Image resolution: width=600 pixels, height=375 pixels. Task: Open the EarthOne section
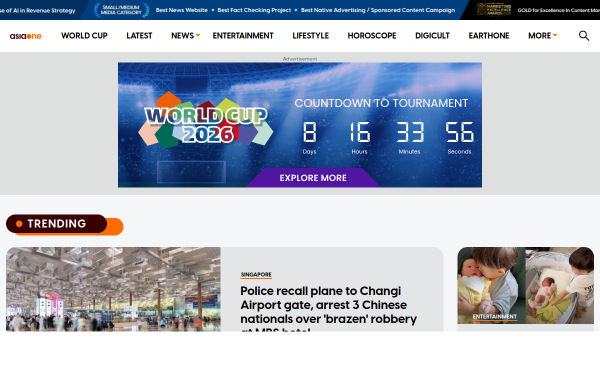click(x=489, y=36)
